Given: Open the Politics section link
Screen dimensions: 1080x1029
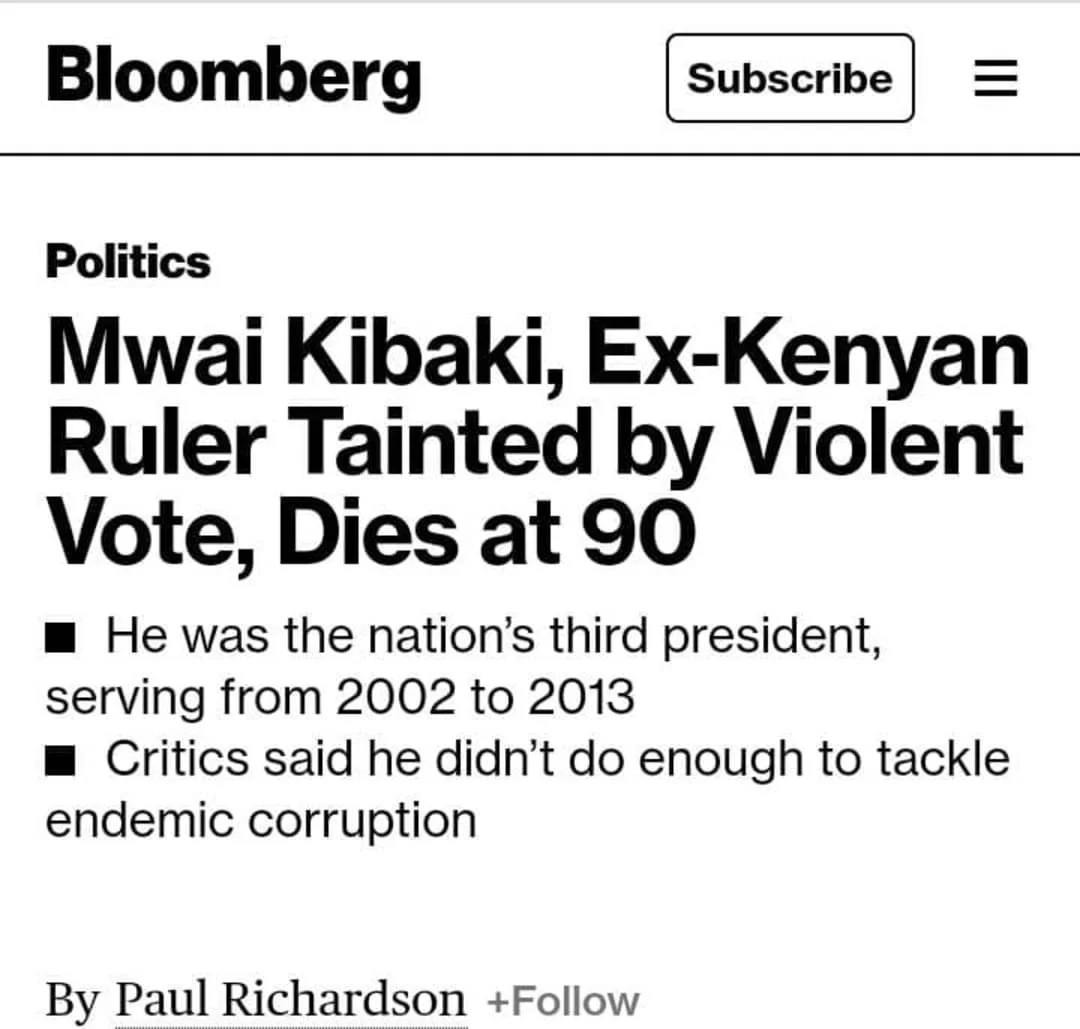Looking at the screenshot, I should (x=128, y=262).
